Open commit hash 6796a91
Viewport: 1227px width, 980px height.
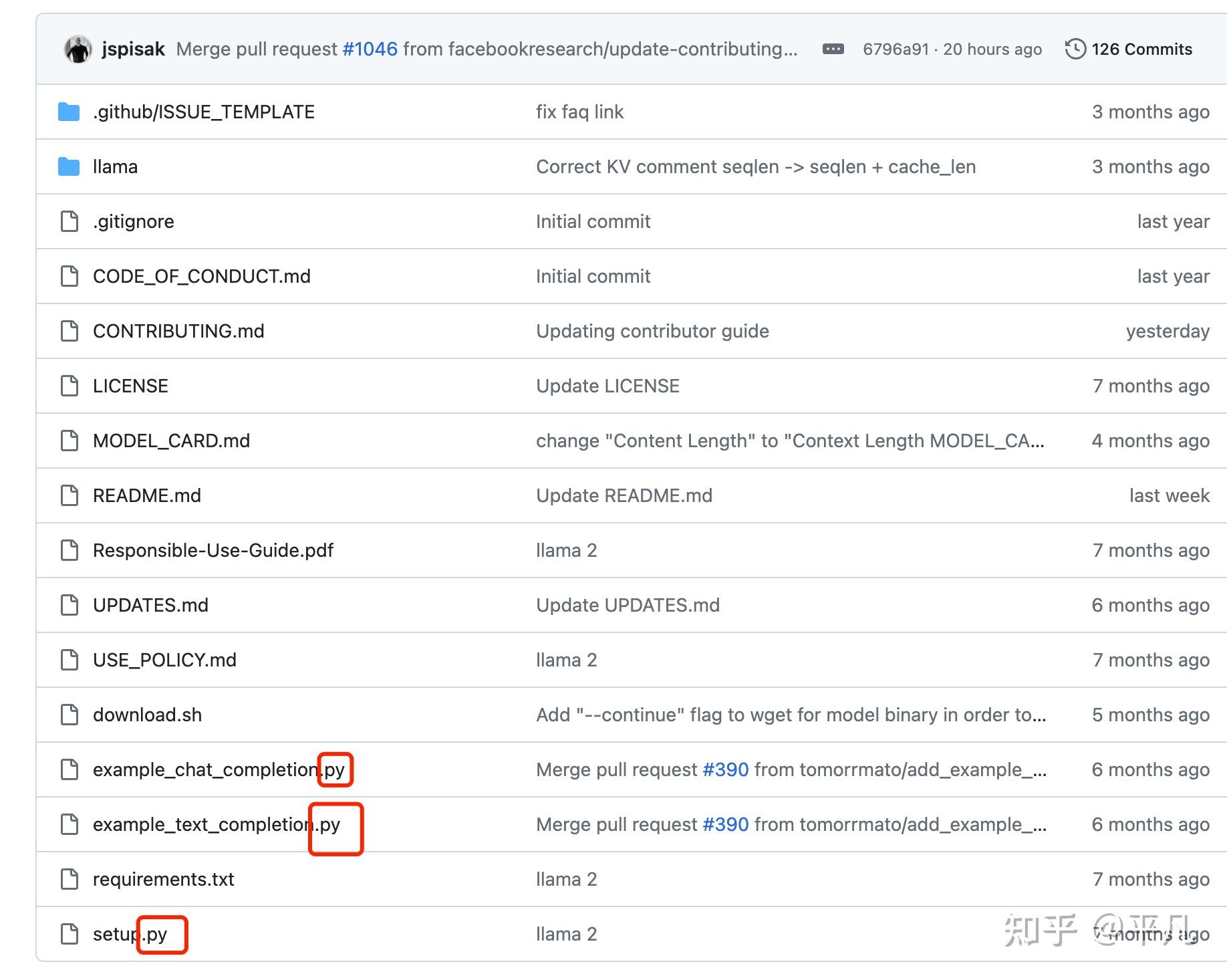click(896, 49)
